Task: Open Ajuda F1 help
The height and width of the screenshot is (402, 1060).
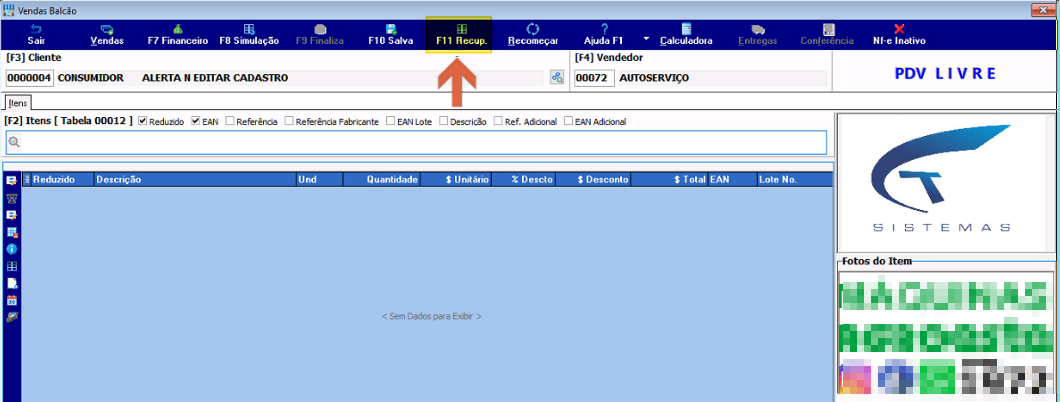Action: pos(604,35)
